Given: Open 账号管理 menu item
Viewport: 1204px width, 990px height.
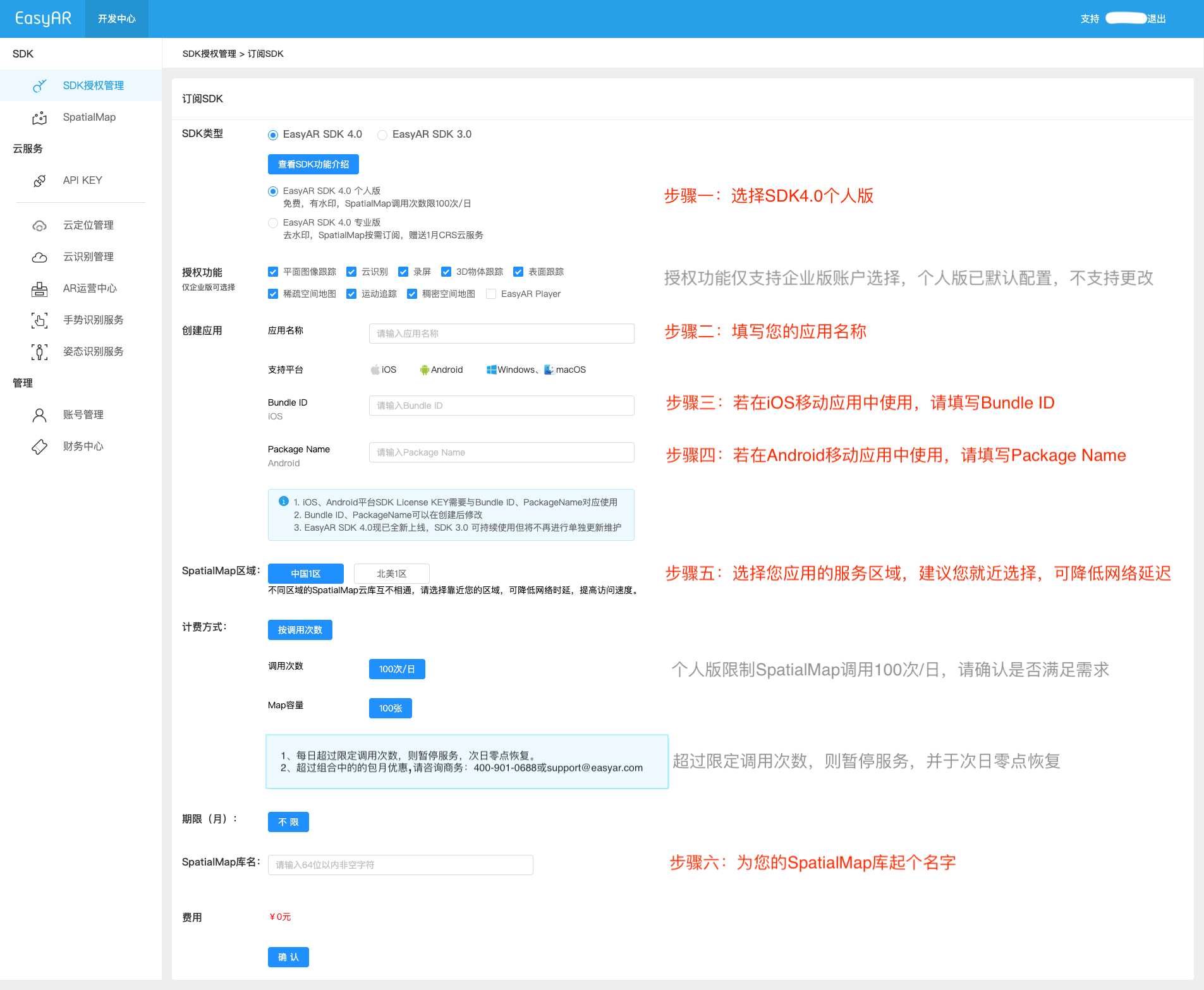Looking at the screenshot, I should pos(81,415).
